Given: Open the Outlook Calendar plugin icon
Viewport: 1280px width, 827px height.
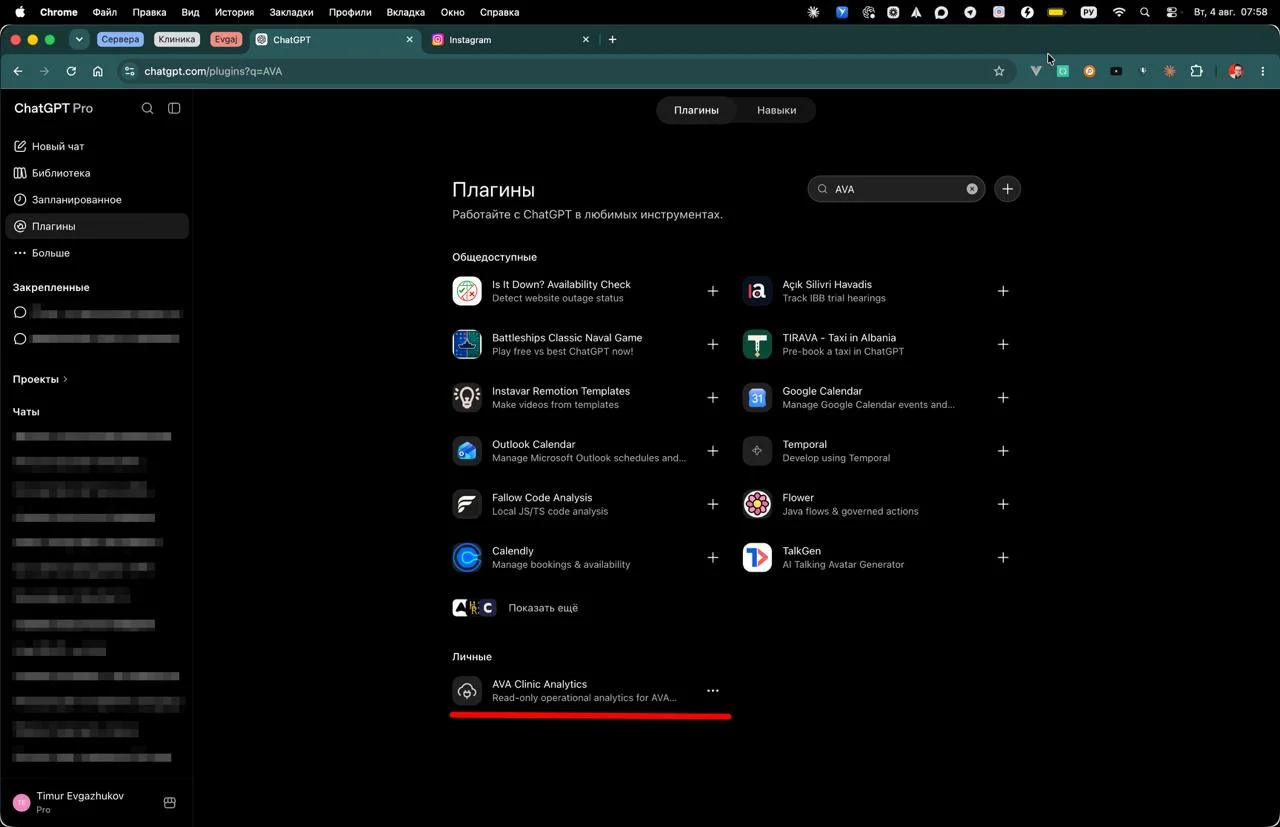Looking at the screenshot, I should point(467,451).
